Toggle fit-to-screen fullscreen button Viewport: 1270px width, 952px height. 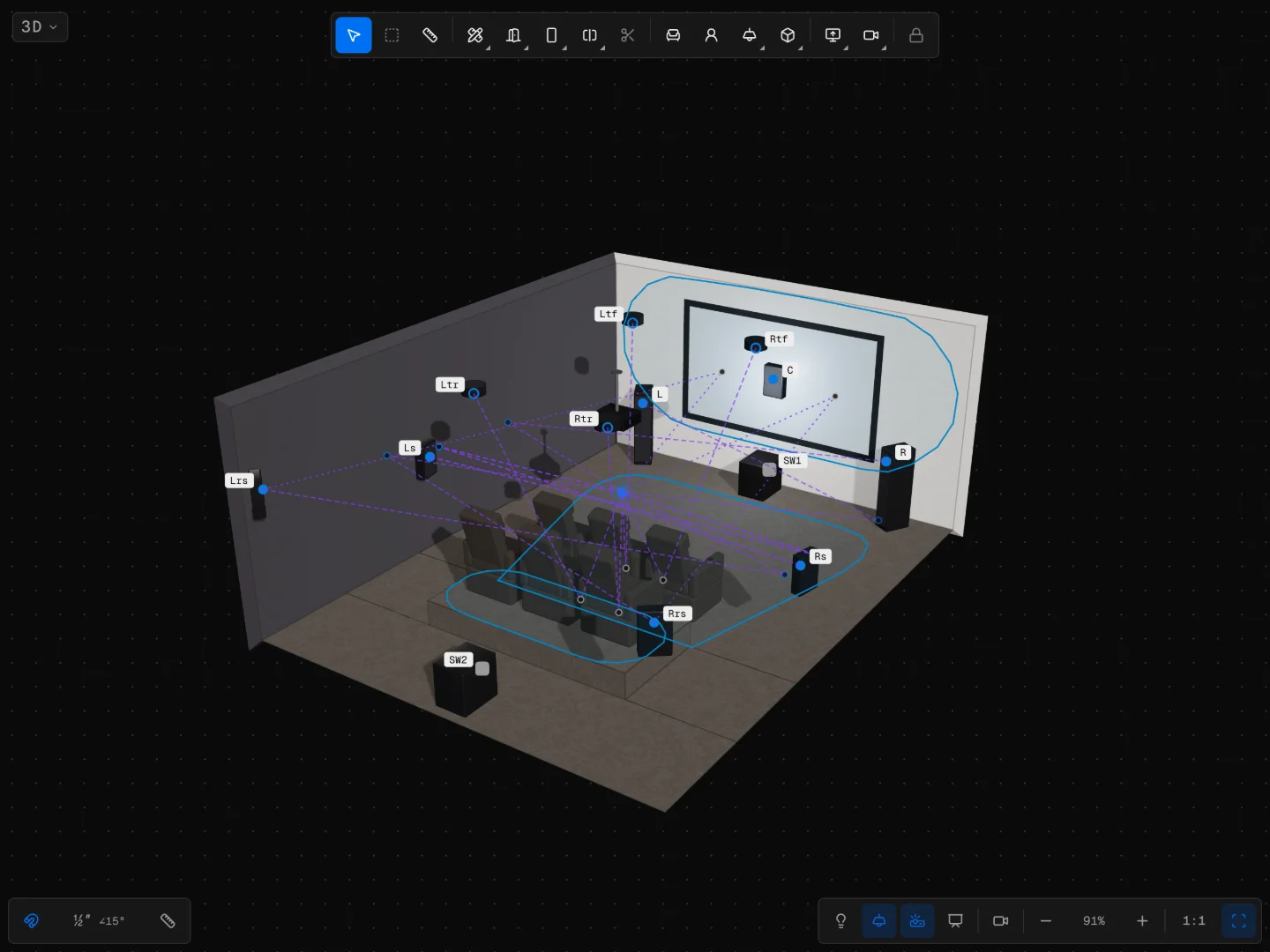[1239, 921]
